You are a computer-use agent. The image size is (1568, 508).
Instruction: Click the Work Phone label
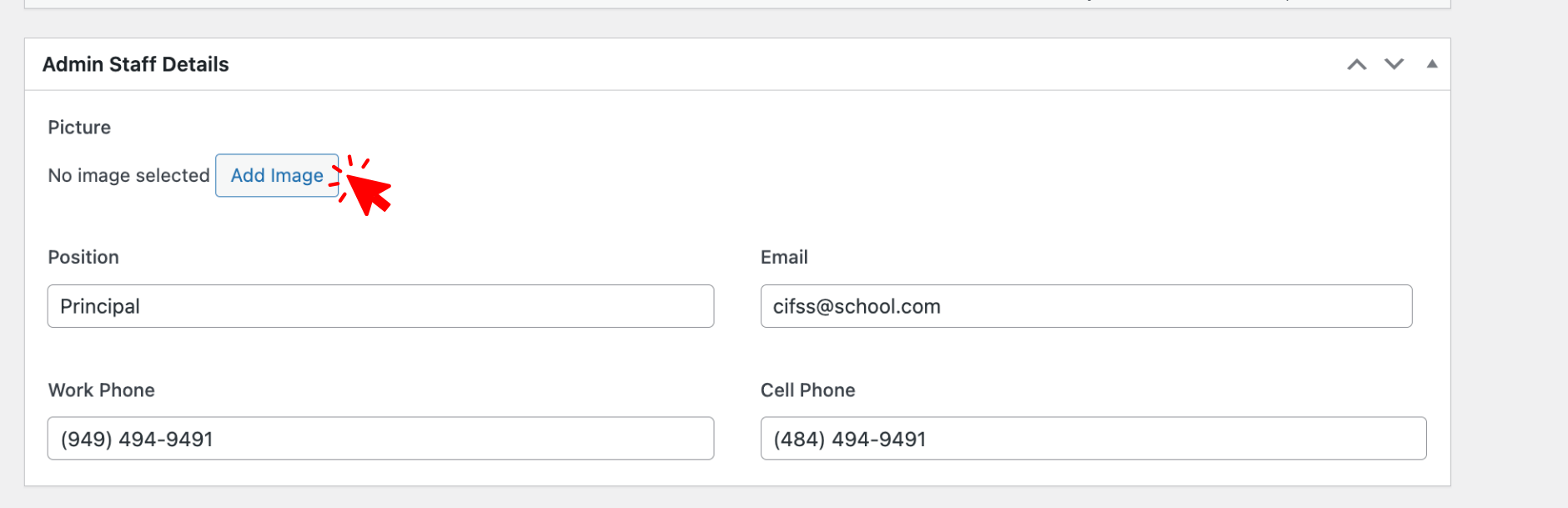tap(102, 390)
